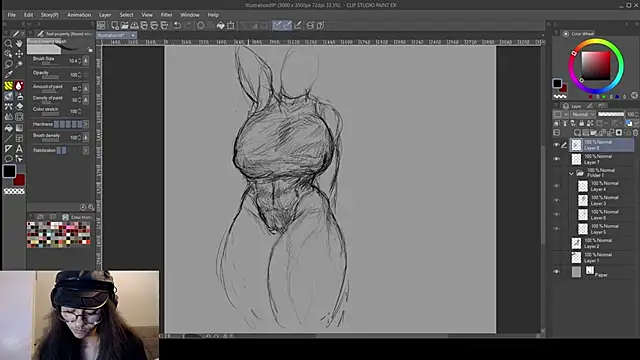The width and height of the screenshot is (640, 360).
Task: Select the Fill bucket tool
Action: coord(8,128)
